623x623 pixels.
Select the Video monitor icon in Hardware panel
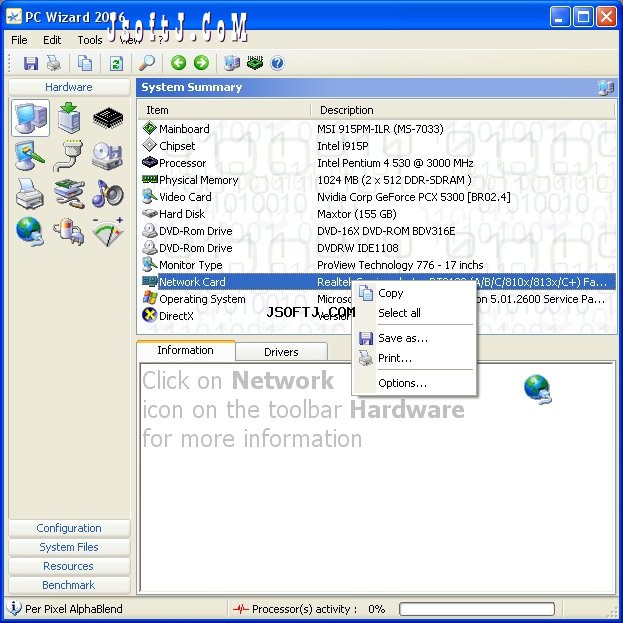click(30, 156)
